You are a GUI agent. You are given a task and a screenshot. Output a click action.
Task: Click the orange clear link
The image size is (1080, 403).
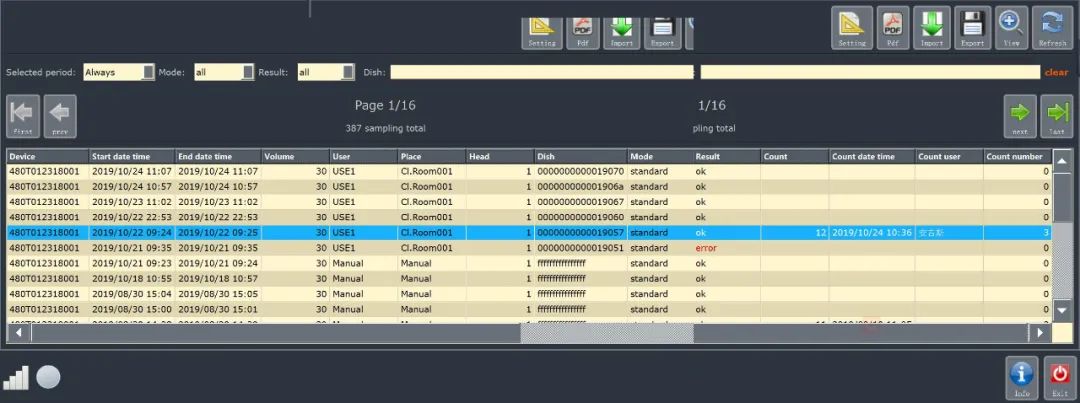click(1056, 72)
